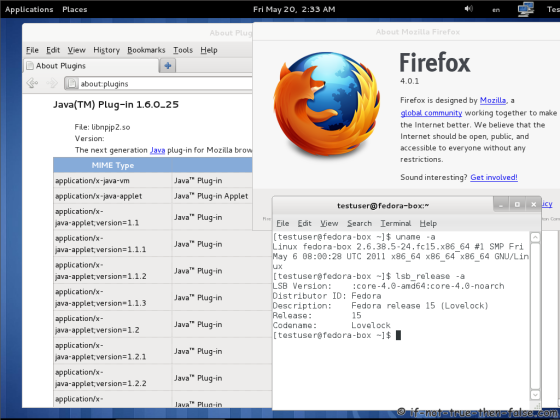Open Firefox View menu
The width and height of the screenshot is (560, 420).
pos(76,50)
